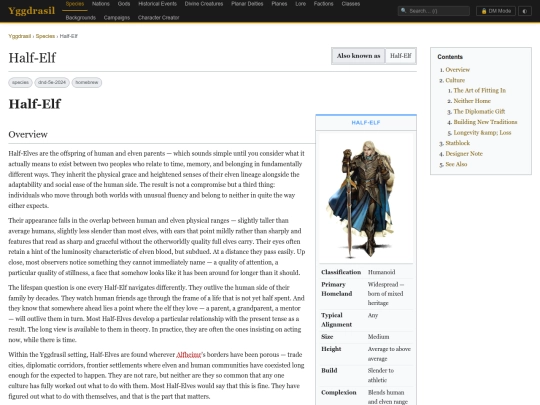Open the Character Creator page

158,18
